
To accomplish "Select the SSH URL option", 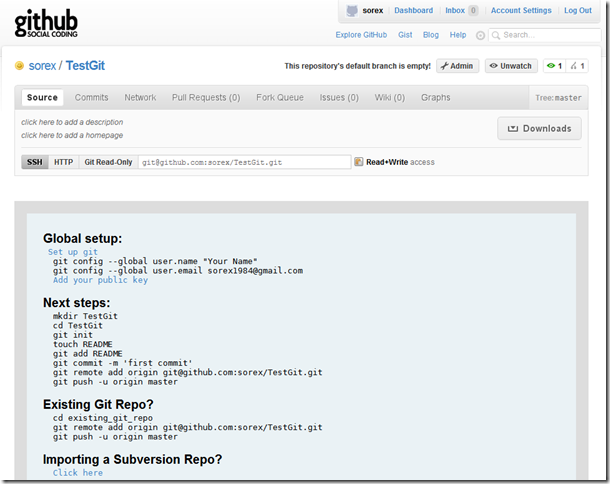I will pos(35,162).
